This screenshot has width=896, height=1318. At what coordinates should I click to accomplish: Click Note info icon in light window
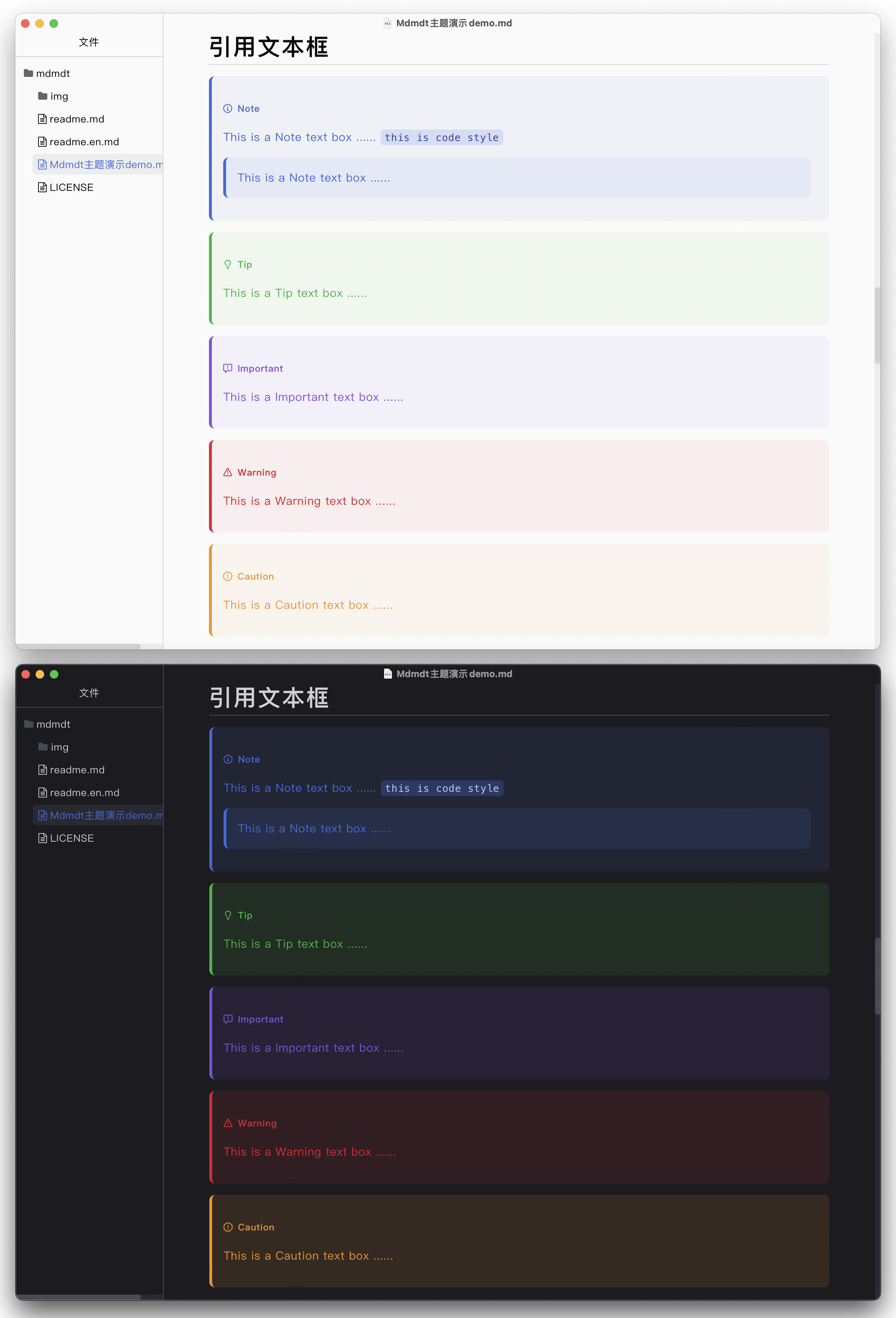[x=227, y=108]
